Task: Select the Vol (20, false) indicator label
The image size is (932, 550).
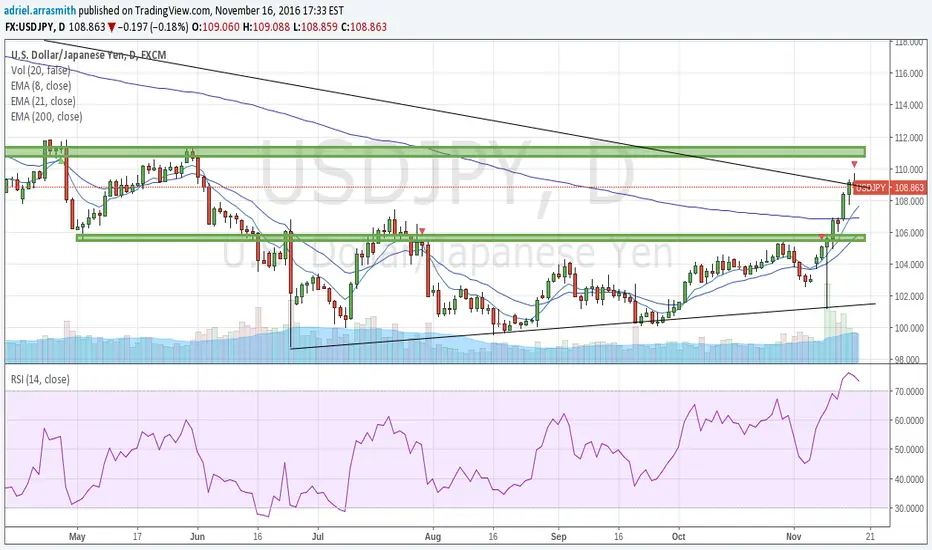Action: [x=40, y=70]
